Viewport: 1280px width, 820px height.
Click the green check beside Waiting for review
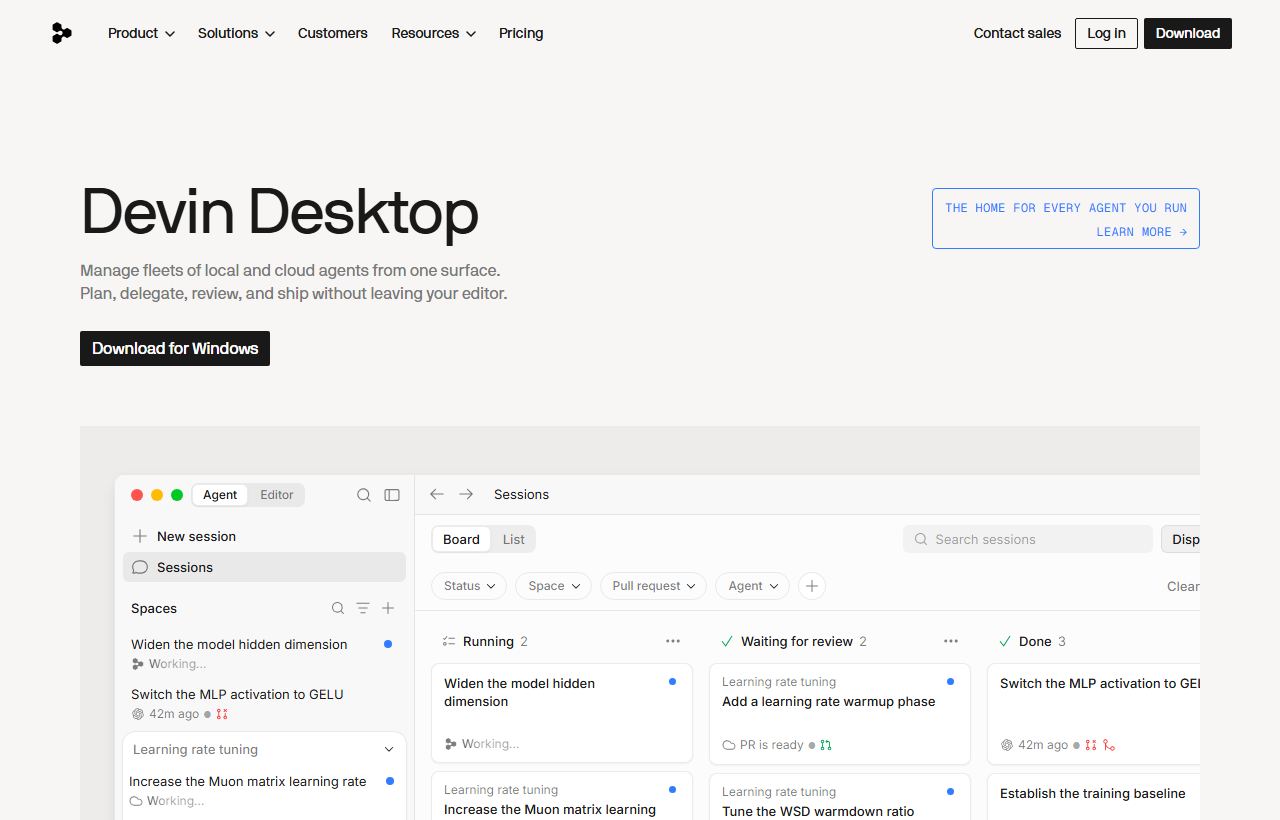pos(727,641)
